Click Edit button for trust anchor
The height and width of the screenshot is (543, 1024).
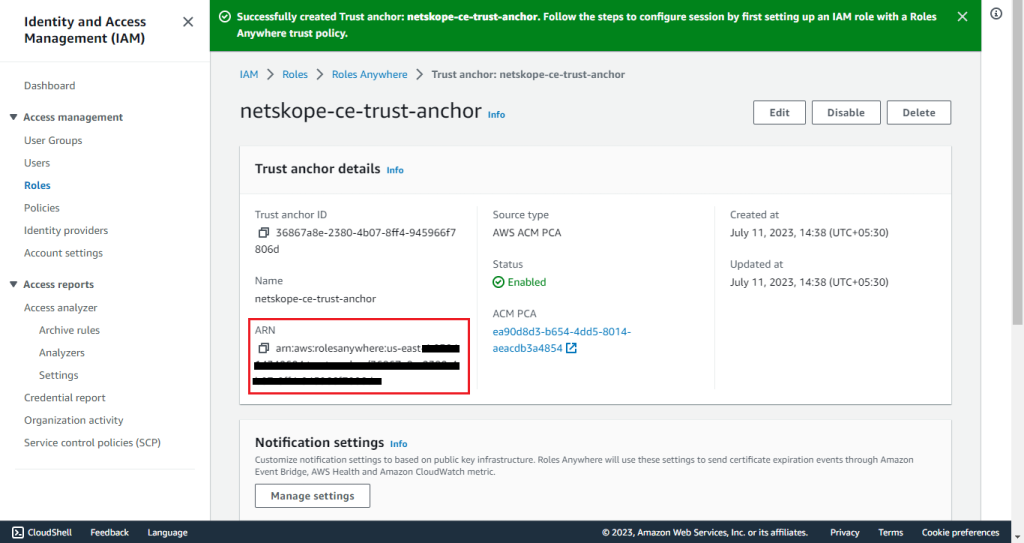pos(779,112)
